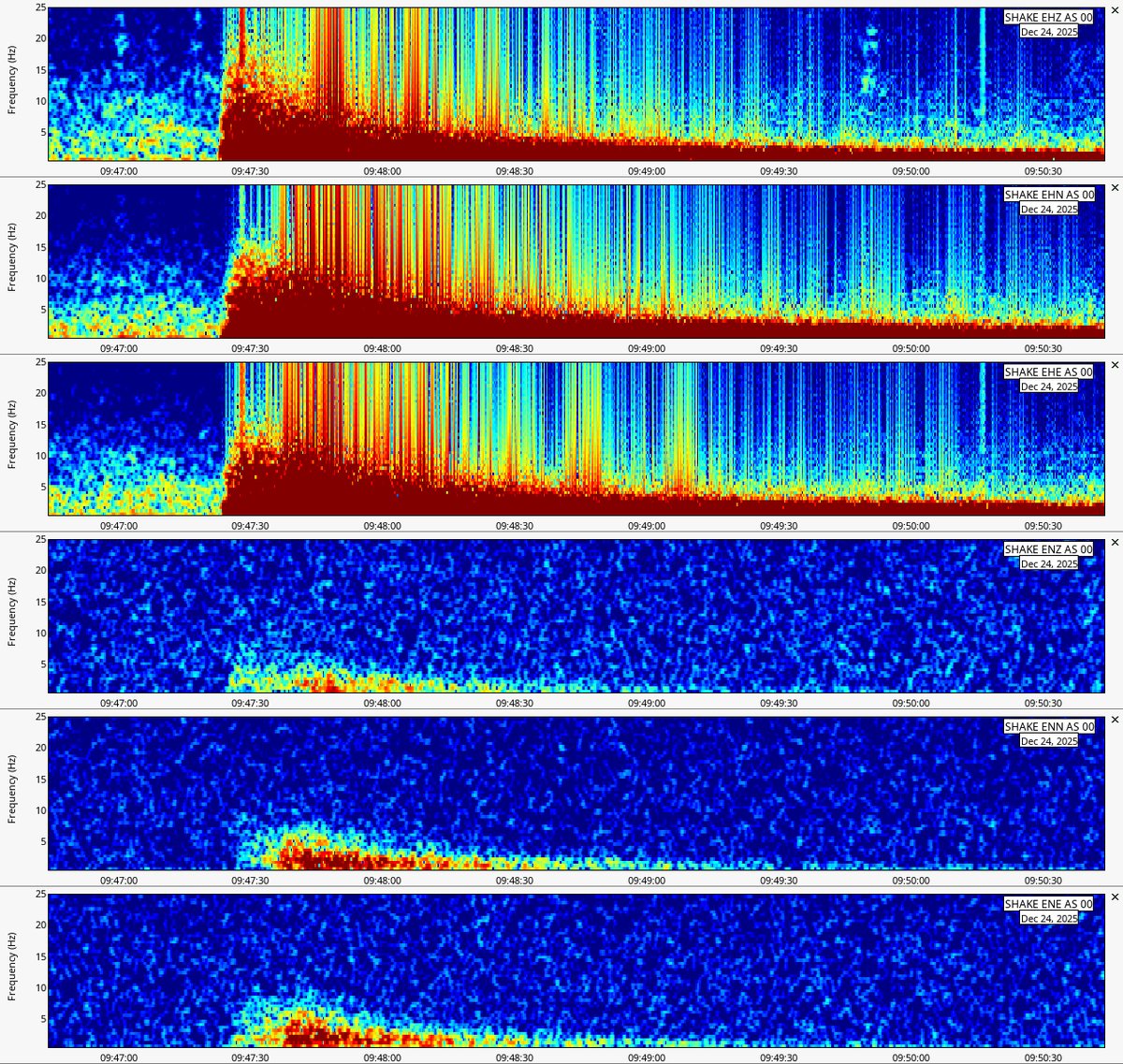Click the 09:48:00 time tick under EHN spectrogram
The width and height of the screenshot is (1123, 1064).
pyautogui.click(x=382, y=348)
